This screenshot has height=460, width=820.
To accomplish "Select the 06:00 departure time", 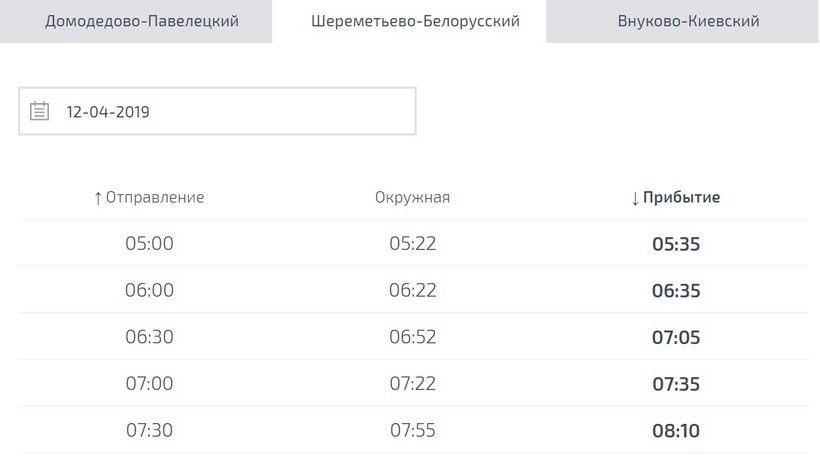I will tap(149, 290).
